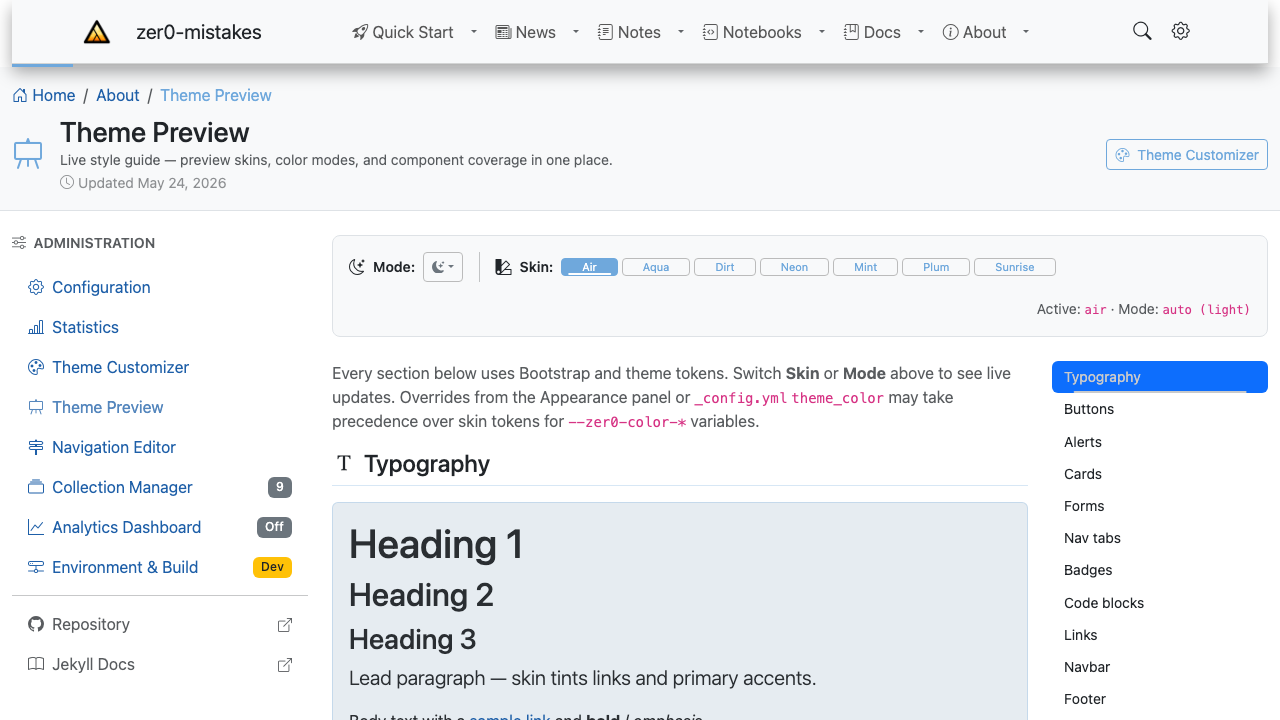Viewport: 1280px width, 720px height.
Task: Click the Configuration gear icon in sidebar
Action: [x=36, y=287]
